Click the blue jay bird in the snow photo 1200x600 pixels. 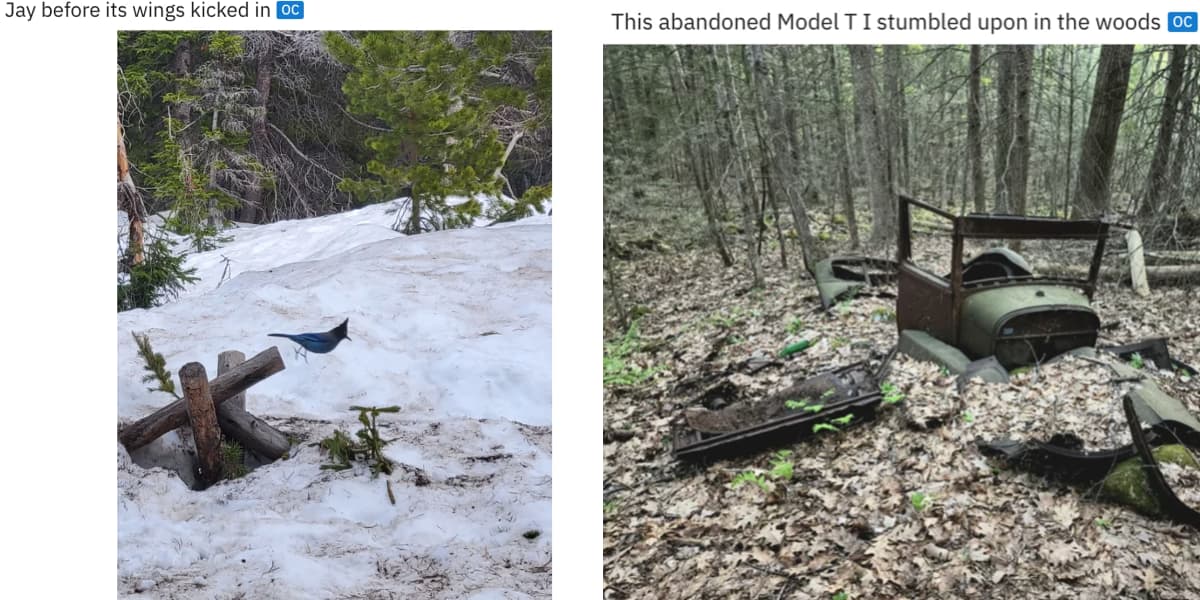coord(312,339)
